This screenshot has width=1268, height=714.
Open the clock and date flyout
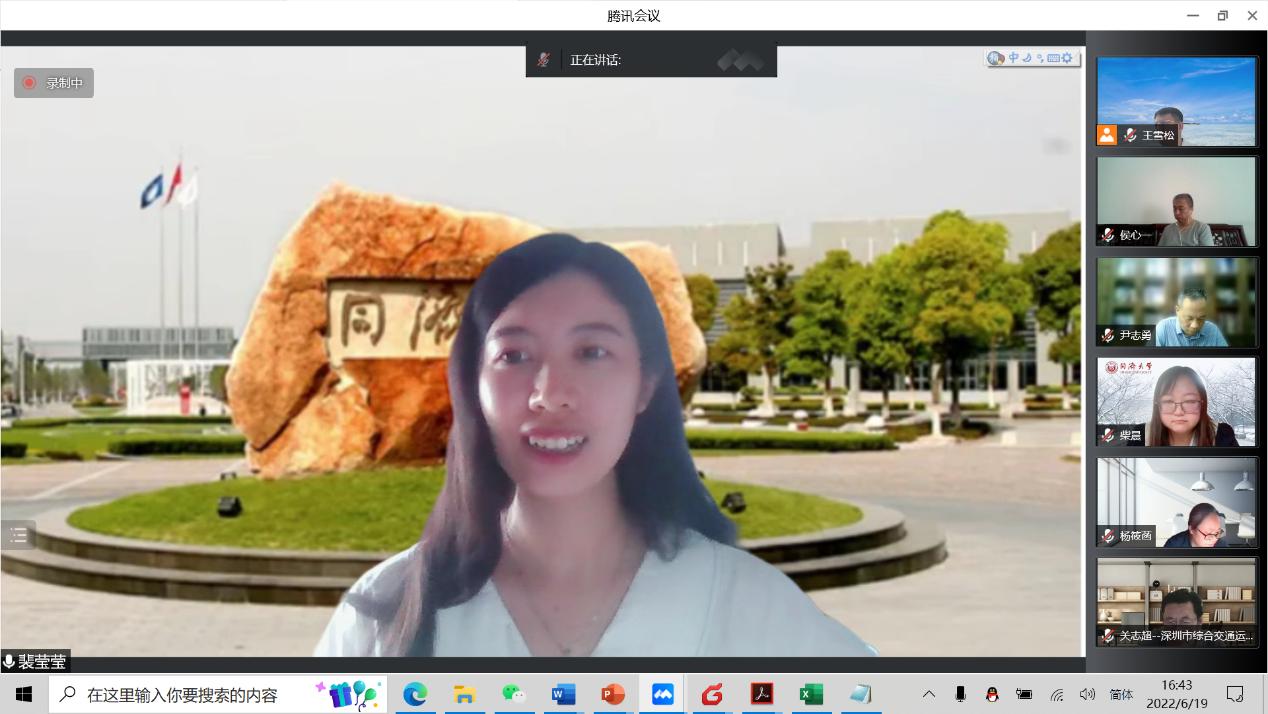(1176, 694)
